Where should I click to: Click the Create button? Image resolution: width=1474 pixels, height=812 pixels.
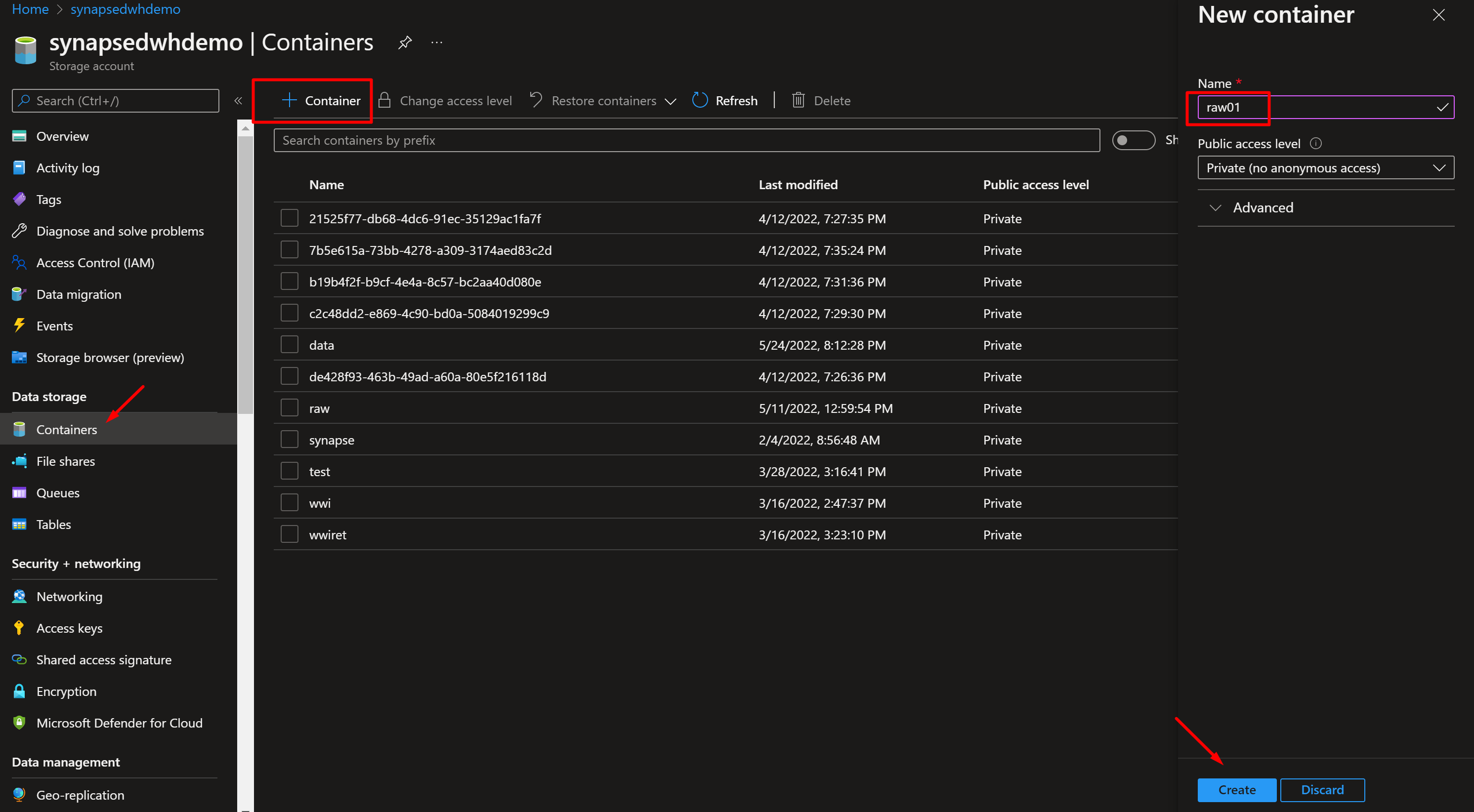(1236, 790)
